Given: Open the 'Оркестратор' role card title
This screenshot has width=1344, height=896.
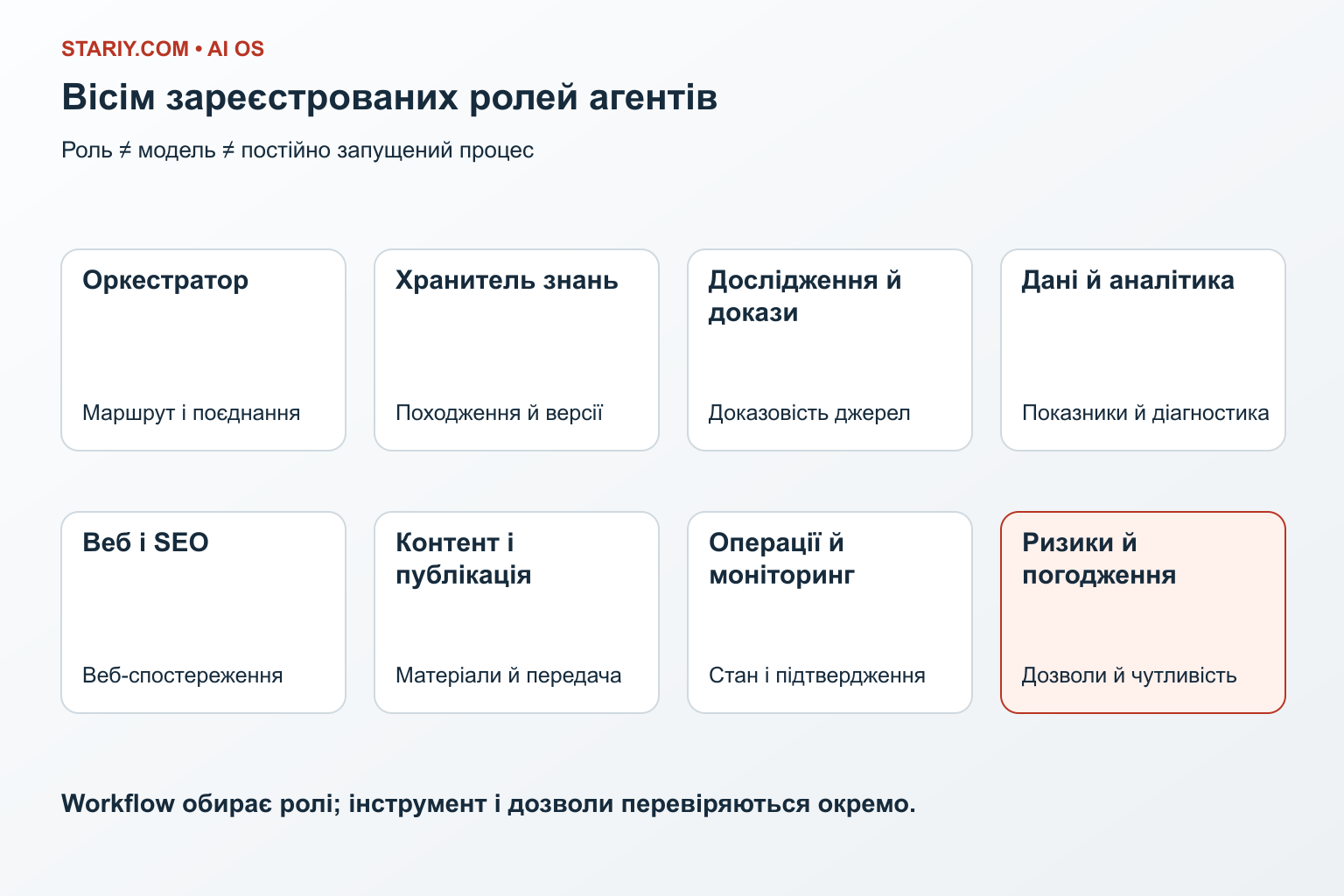Looking at the screenshot, I should pyautogui.click(x=165, y=280).
